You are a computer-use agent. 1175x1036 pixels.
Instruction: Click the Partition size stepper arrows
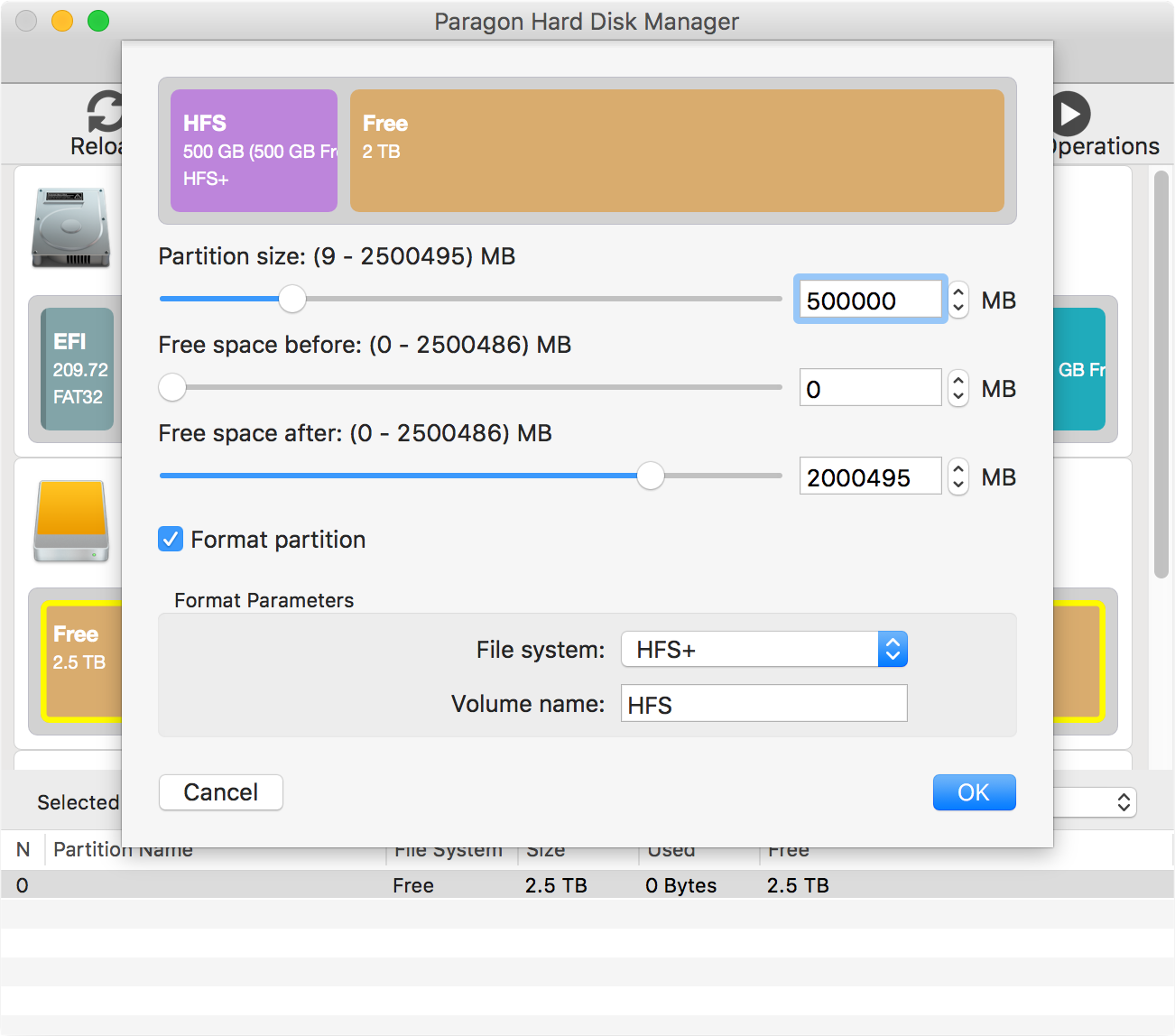coord(958,300)
